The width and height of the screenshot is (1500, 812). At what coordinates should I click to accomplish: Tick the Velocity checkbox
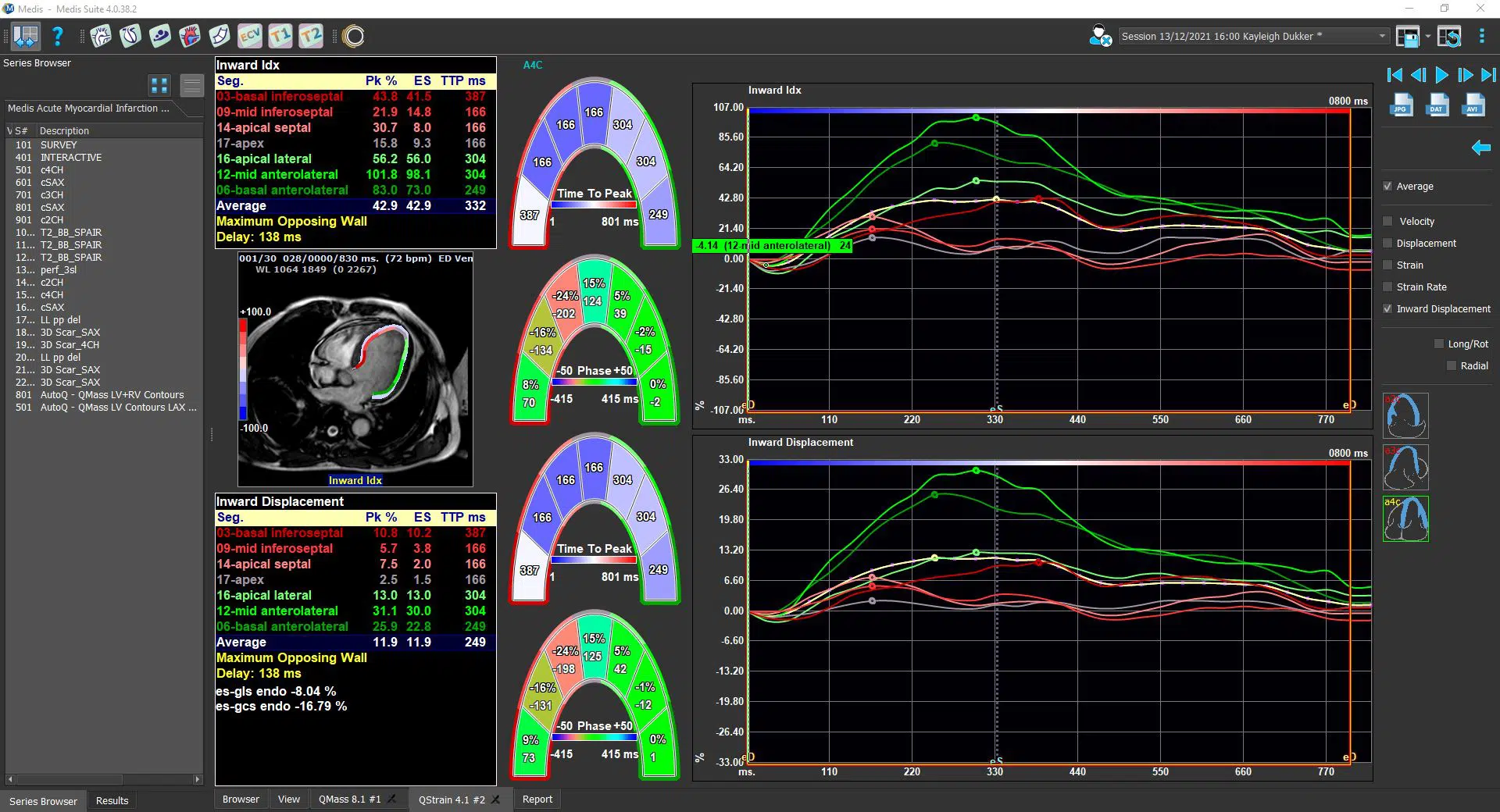[x=1387, y=222]
